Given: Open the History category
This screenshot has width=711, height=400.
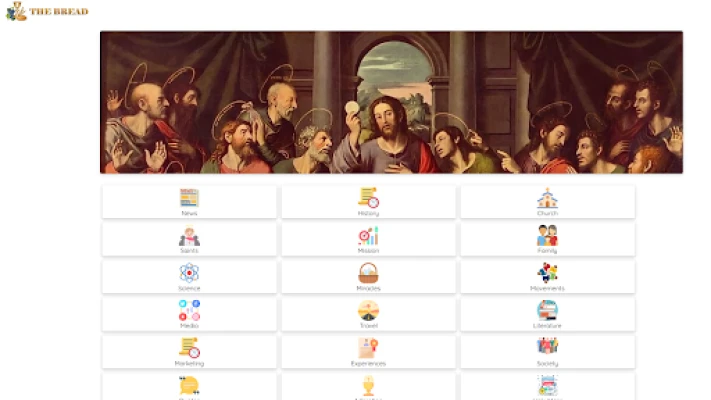Looking at the screenshot, I should (368, 201).
